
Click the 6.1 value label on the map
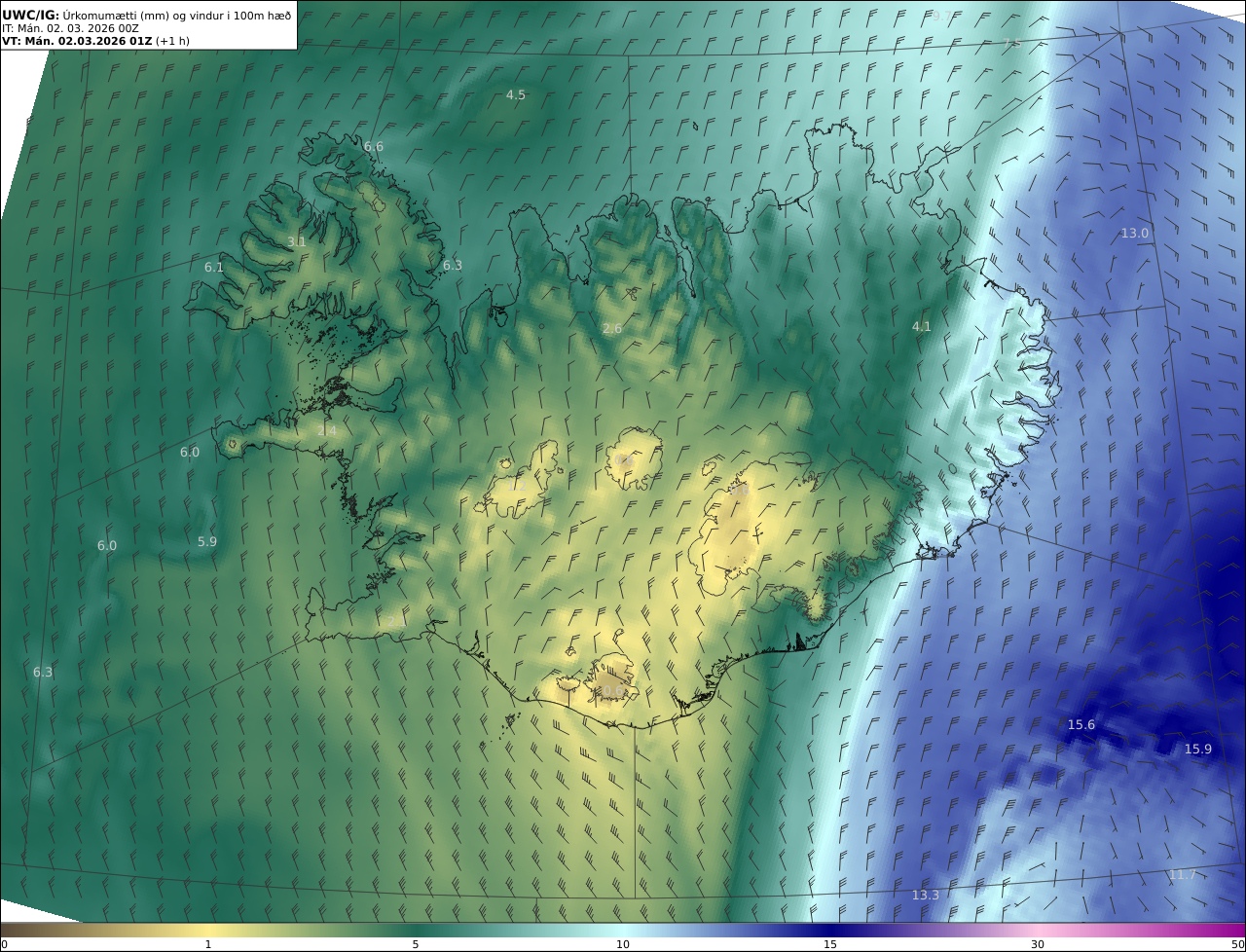point(214,267)
